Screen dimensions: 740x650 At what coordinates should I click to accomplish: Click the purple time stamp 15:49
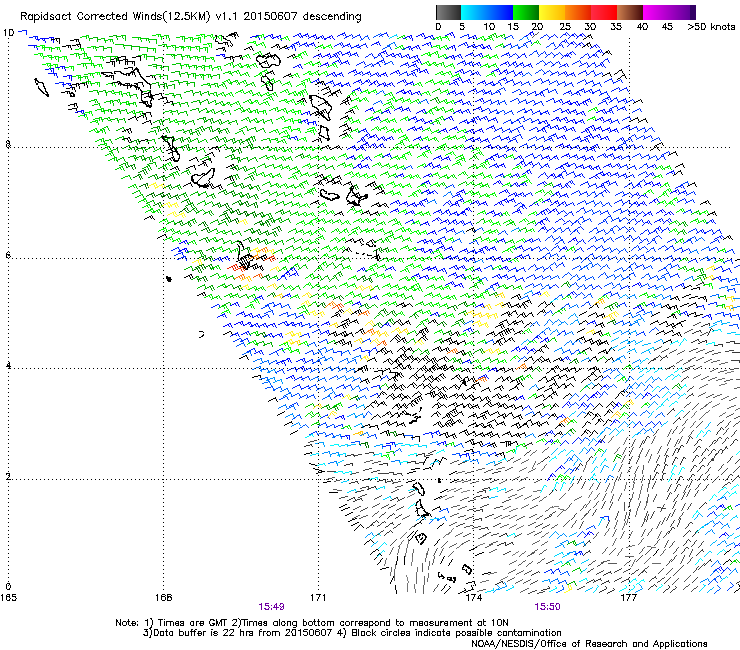[x=271, y=607]
